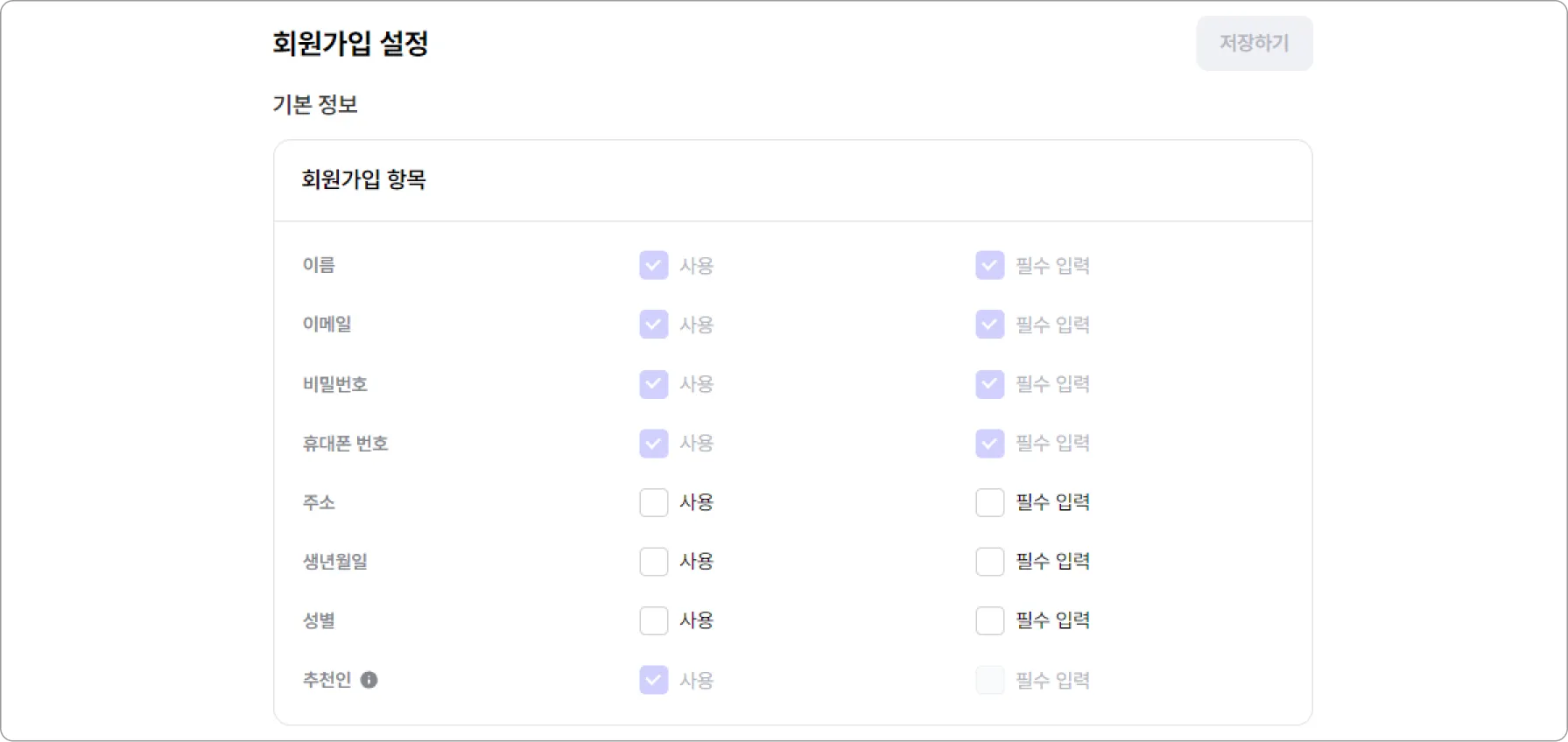This screenshot has width=1568, height=742.
Task: Click the 저장하기 save button
Action: tap(1254, 43)
